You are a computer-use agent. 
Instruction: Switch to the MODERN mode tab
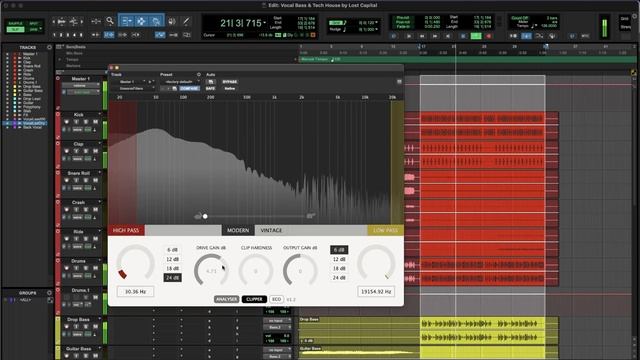238,230
